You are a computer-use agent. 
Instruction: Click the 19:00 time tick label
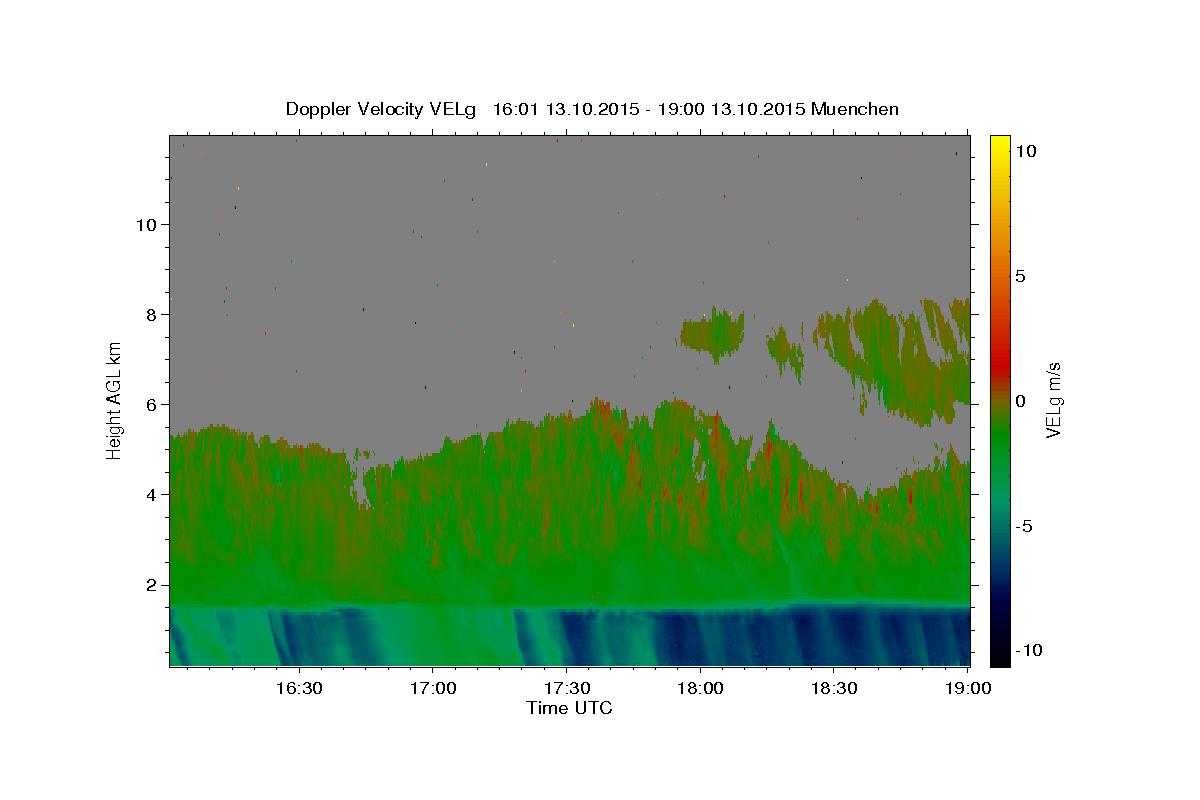(968, 688)
